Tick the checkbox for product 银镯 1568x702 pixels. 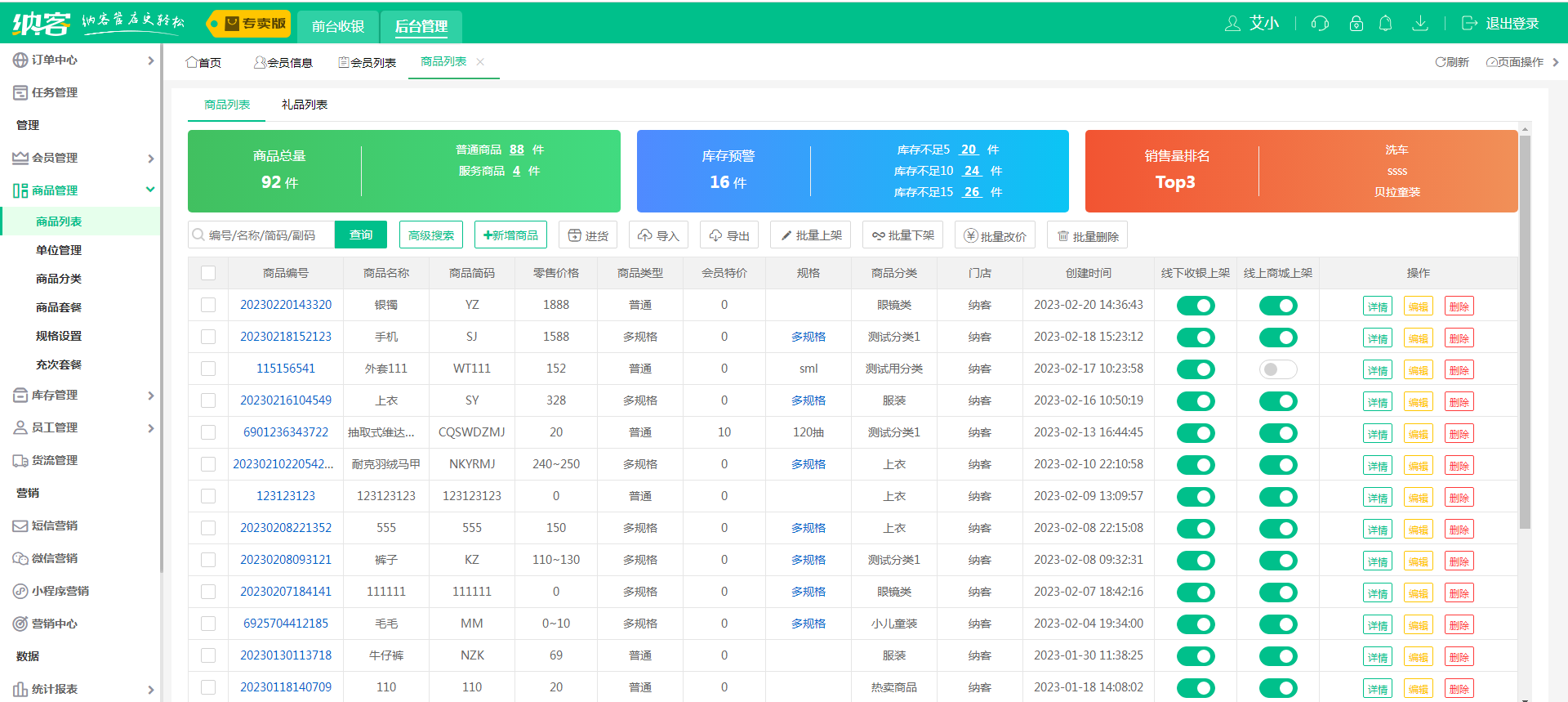pyautogui.click(x=208, y=305)
